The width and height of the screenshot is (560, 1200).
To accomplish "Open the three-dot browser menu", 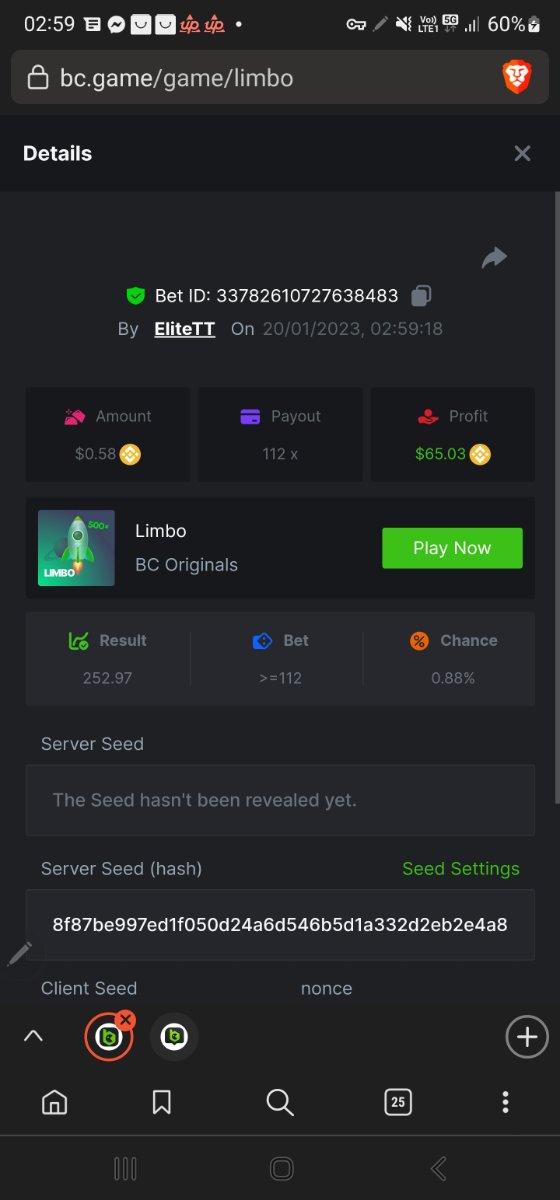I will (505, 1102).
